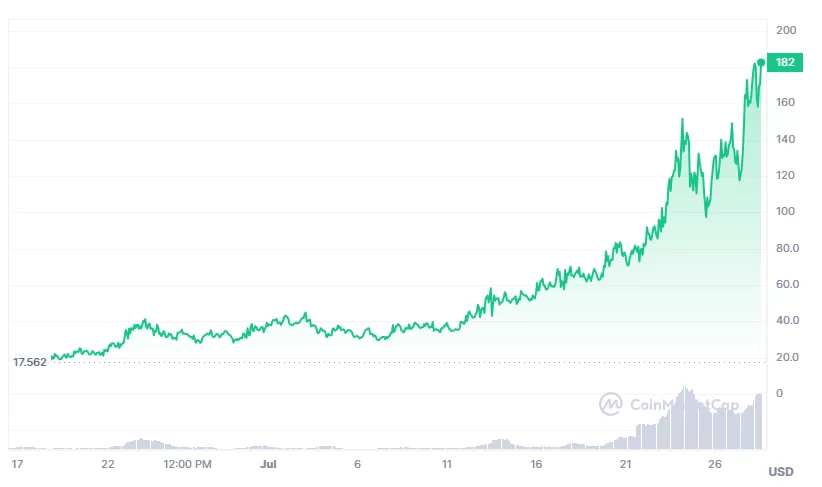Select the Jul label on the date axis
Screen dimensions: 822x487
click(267, 464)
